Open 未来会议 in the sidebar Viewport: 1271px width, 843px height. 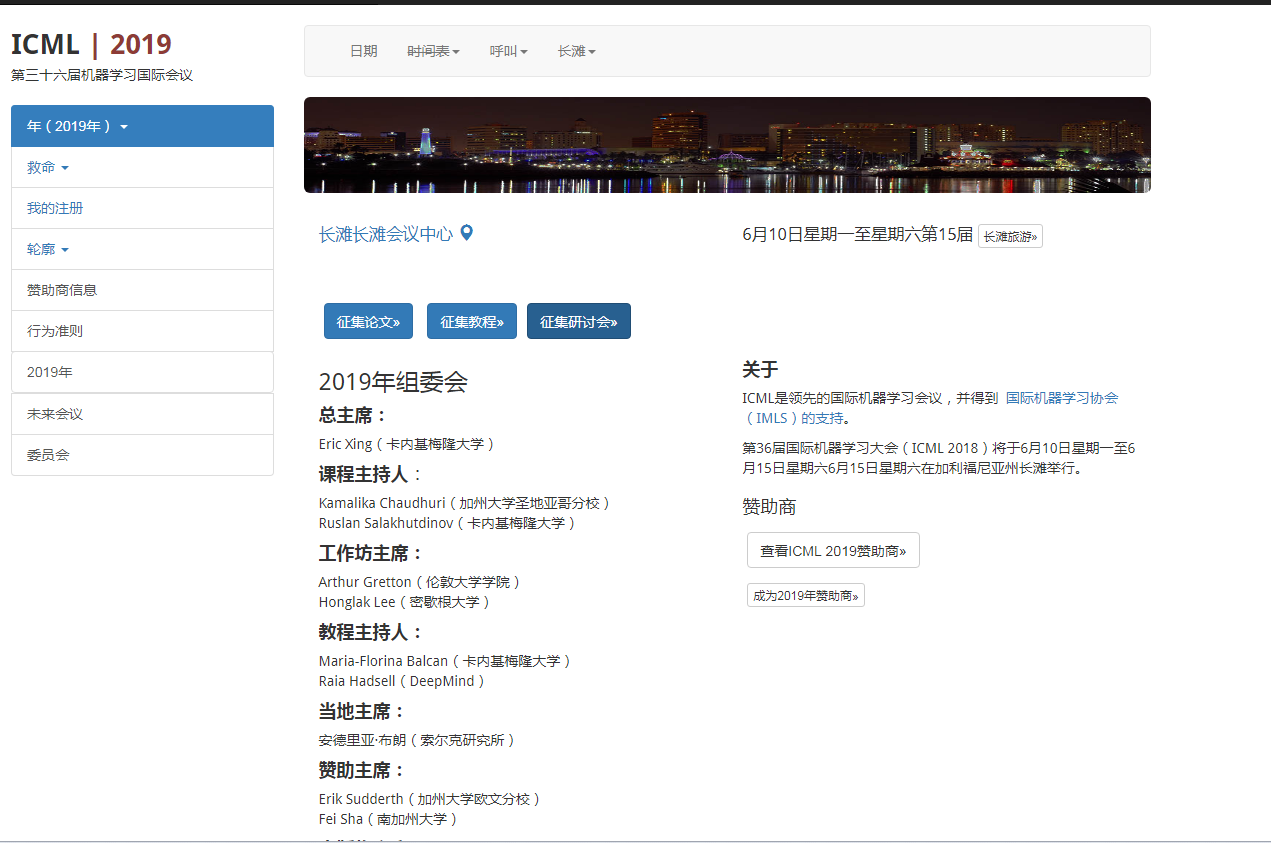pyautogui.click(x=142, y=414)
